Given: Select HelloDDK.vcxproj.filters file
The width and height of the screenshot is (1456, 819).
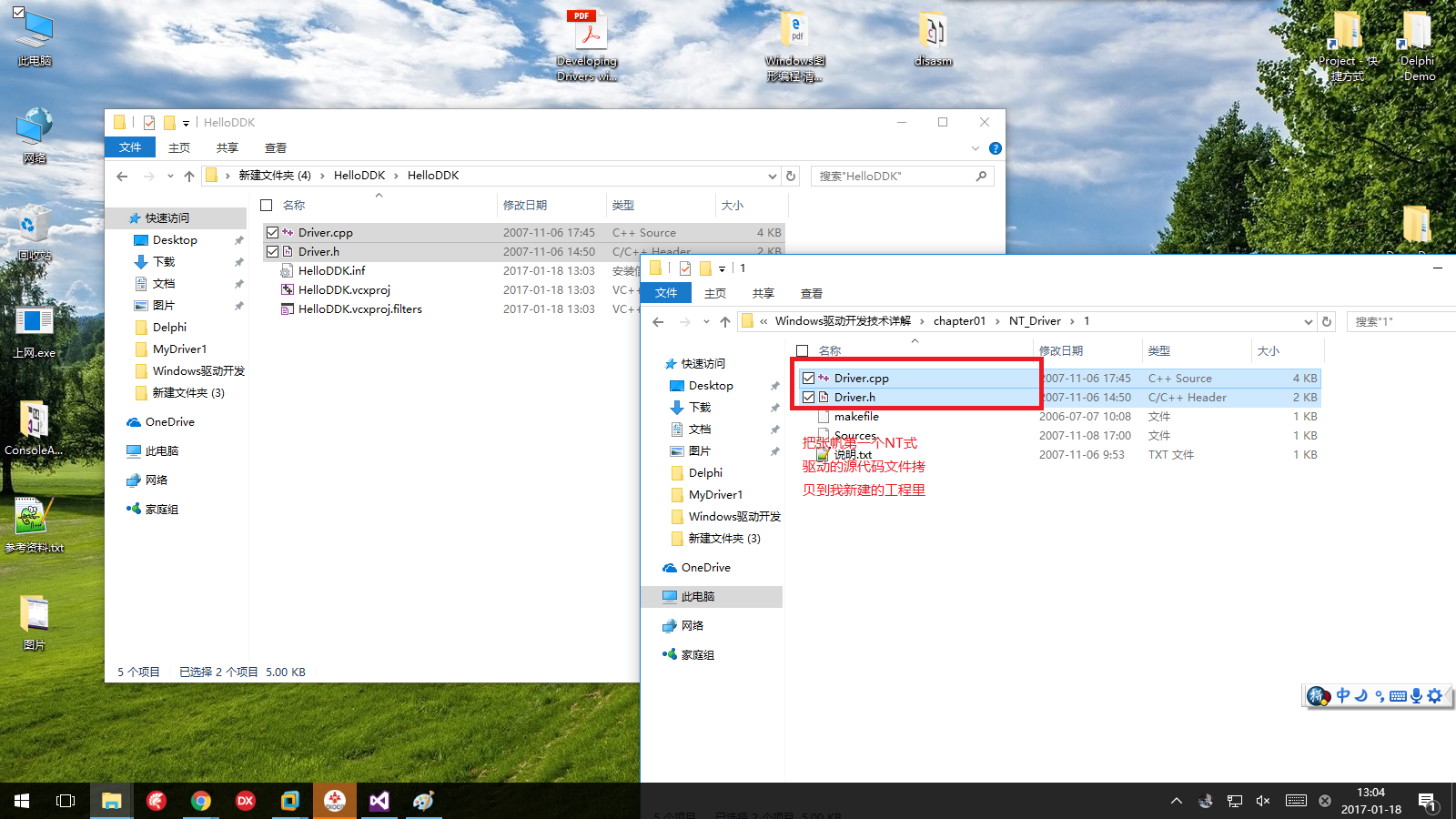Looking at the screenshot, I should (360, 308).
